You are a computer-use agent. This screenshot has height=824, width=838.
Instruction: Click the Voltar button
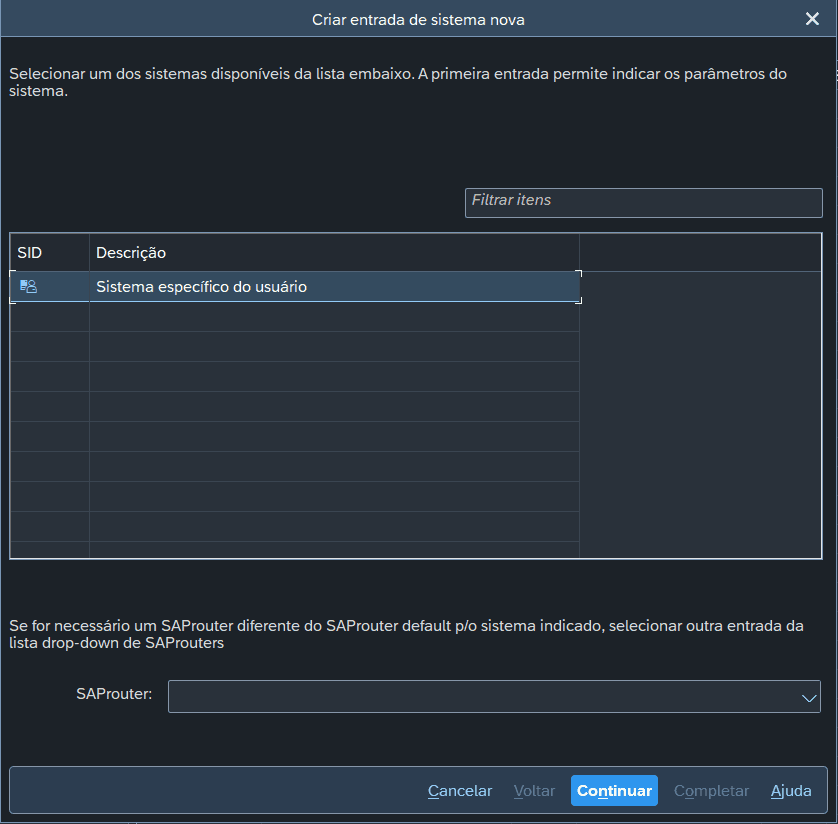tap(534, 790)
